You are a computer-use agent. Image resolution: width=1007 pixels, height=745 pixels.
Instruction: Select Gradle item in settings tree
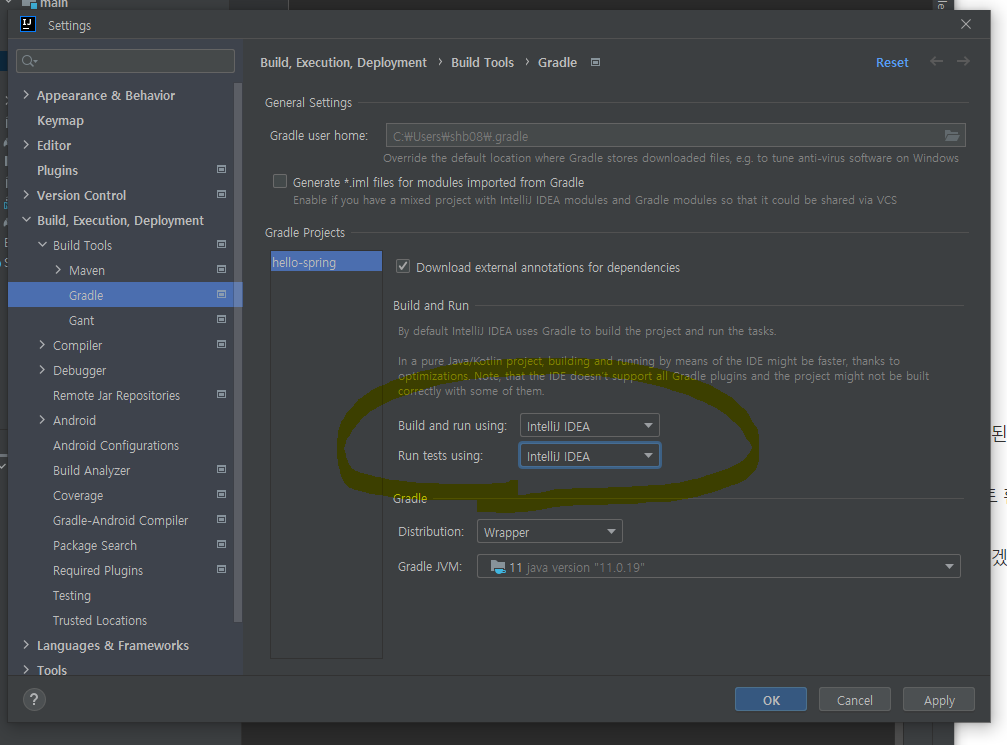click(125, 295)
